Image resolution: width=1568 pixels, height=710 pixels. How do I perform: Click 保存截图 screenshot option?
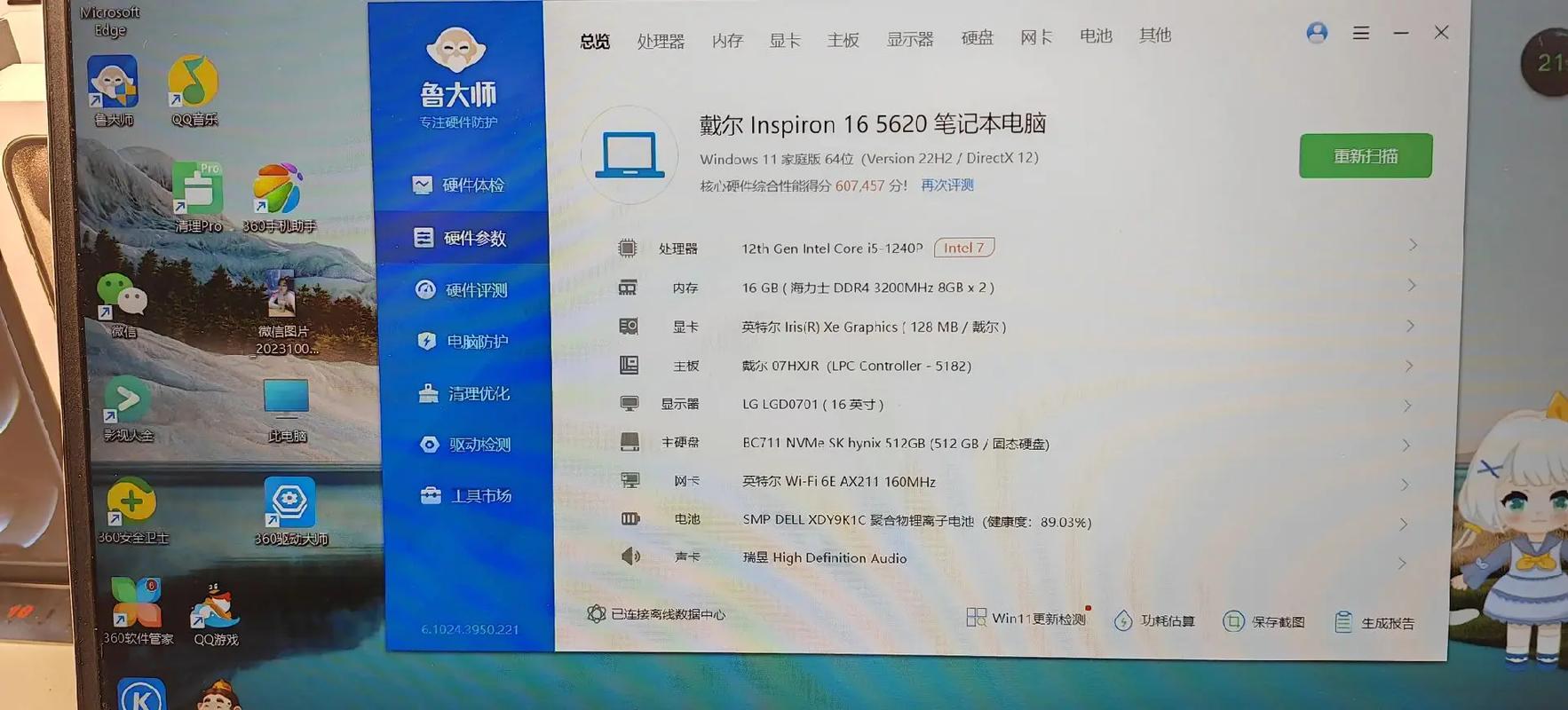tap(1264, 621)
